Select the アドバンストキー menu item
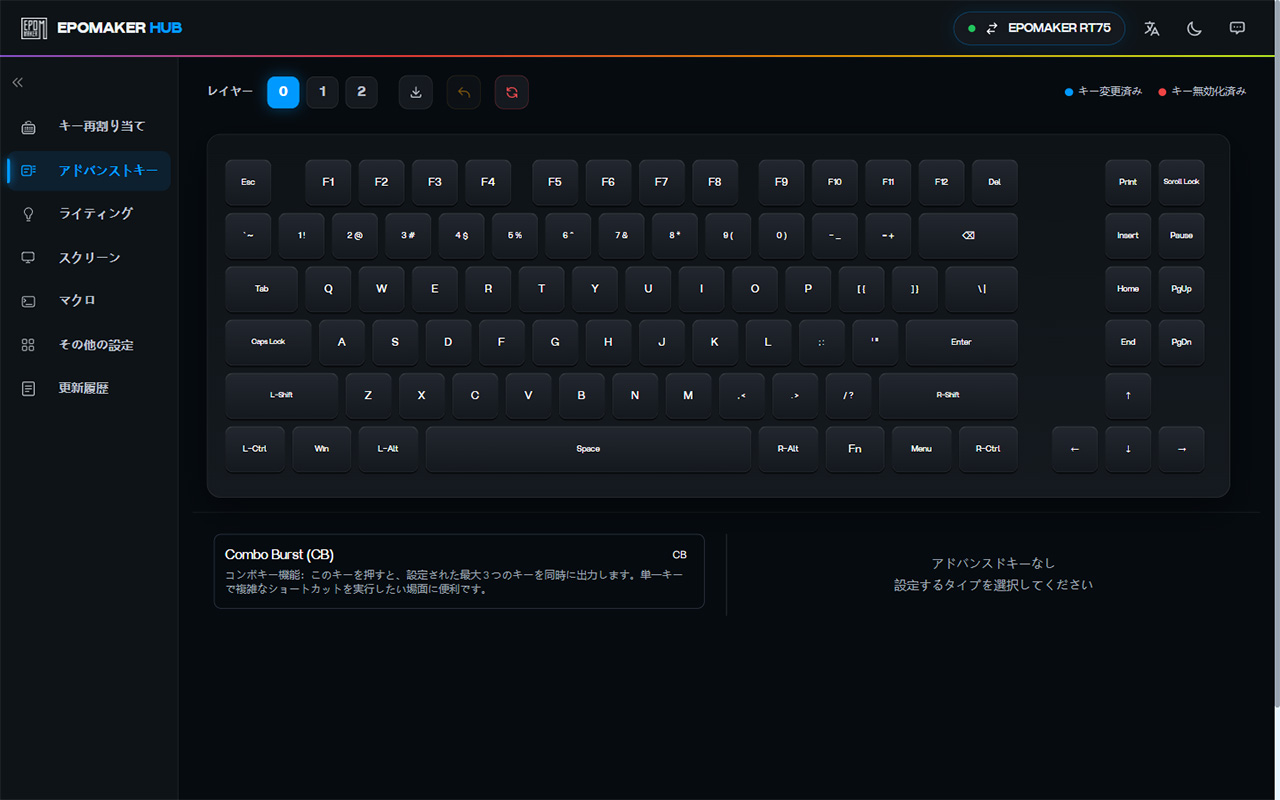Screen dimensions: 1280x800 tap(89, 171)
